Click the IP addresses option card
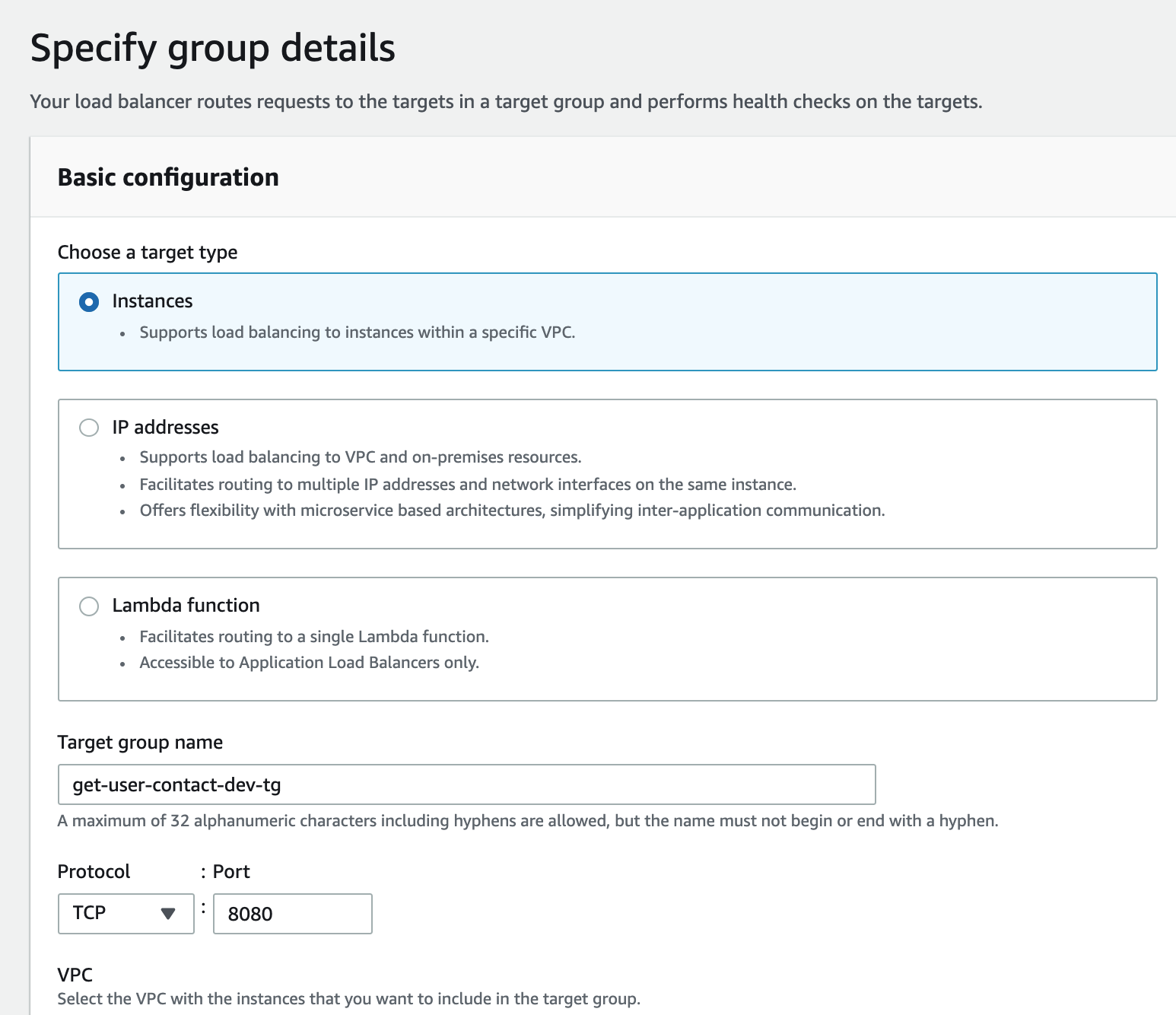Viewport: 1176px width, 1015px height. click(607, 473)
